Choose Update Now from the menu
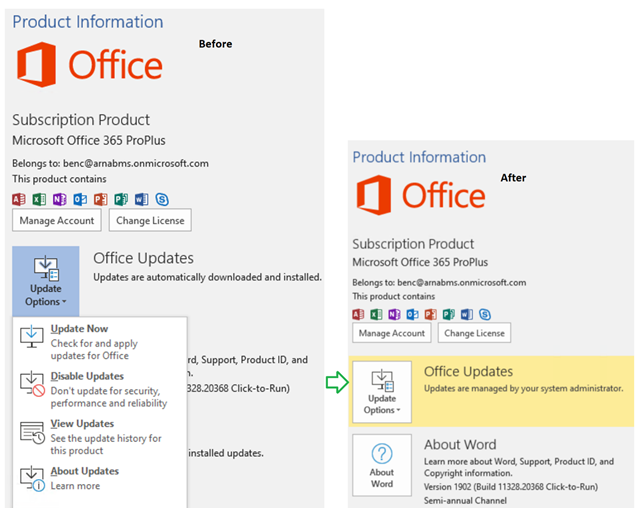Image resolution: width=635 pixels, height=508 pixels. click(x=100, y=342)
